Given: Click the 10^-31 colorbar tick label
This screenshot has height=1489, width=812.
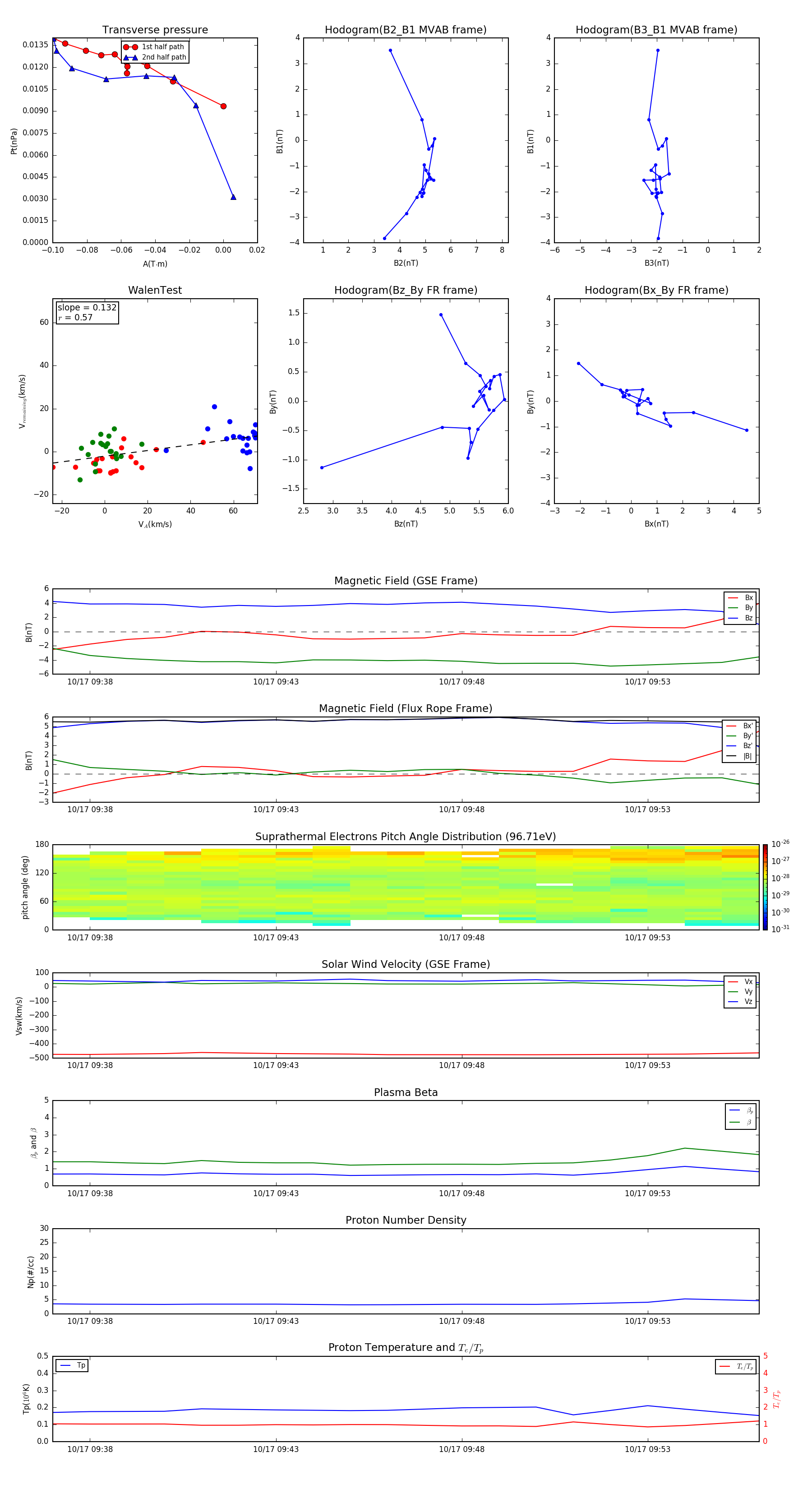Looking at the screenshot, I should tap(780, 929).
